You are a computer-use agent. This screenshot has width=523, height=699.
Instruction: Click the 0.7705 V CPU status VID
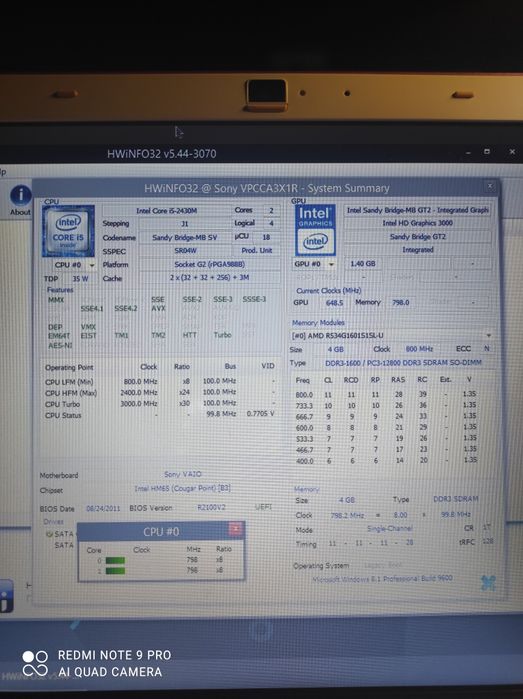(x=260, y=414)
